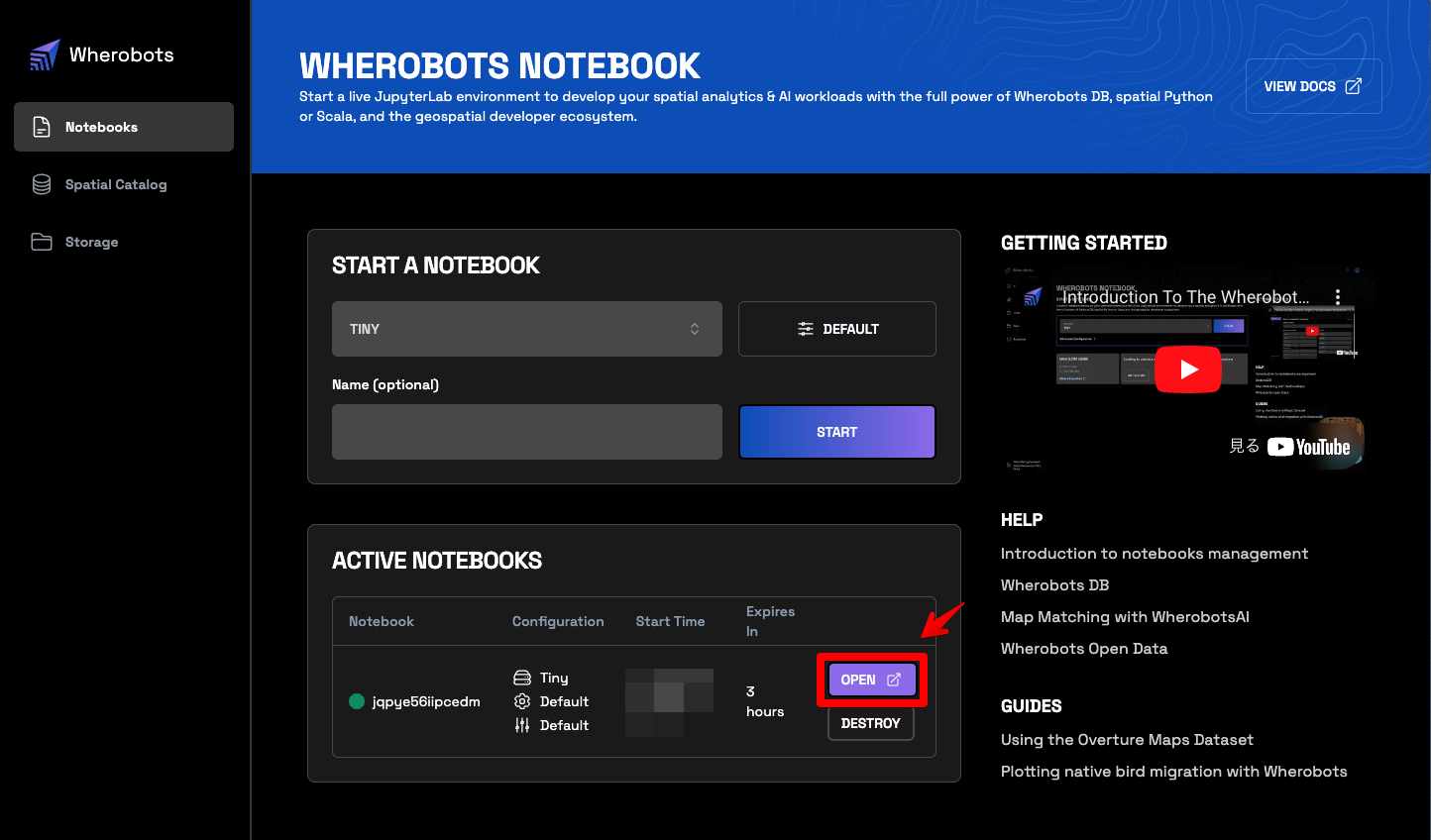This screenshot has width=1431, height=840.
Task: Focus the notebook Name (optional) input field
Action: pos(527,432)
